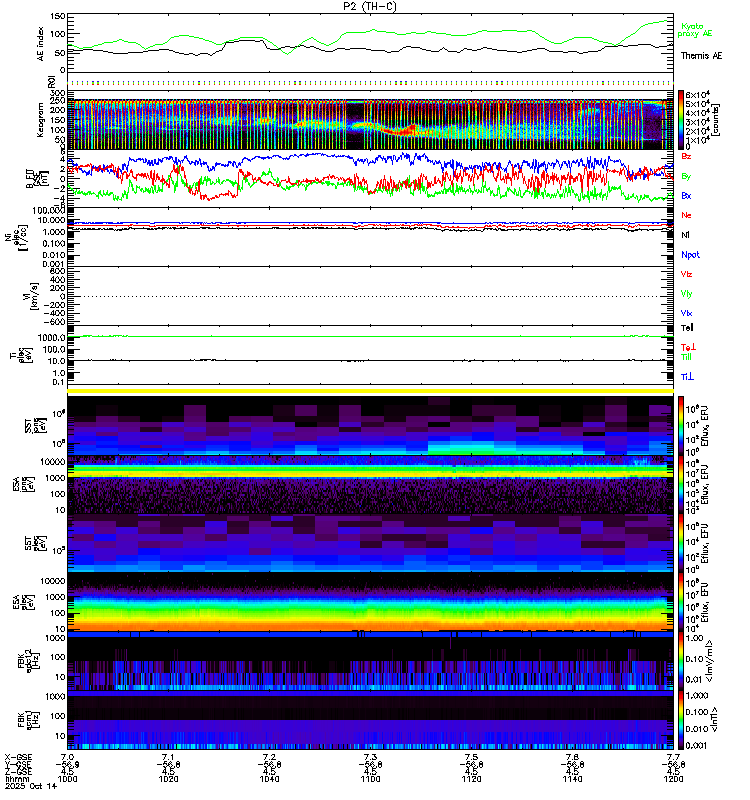Click the 6x10^4 keogram color bar value
Viewport: 750px width, 800px height.
pos(697,95)
